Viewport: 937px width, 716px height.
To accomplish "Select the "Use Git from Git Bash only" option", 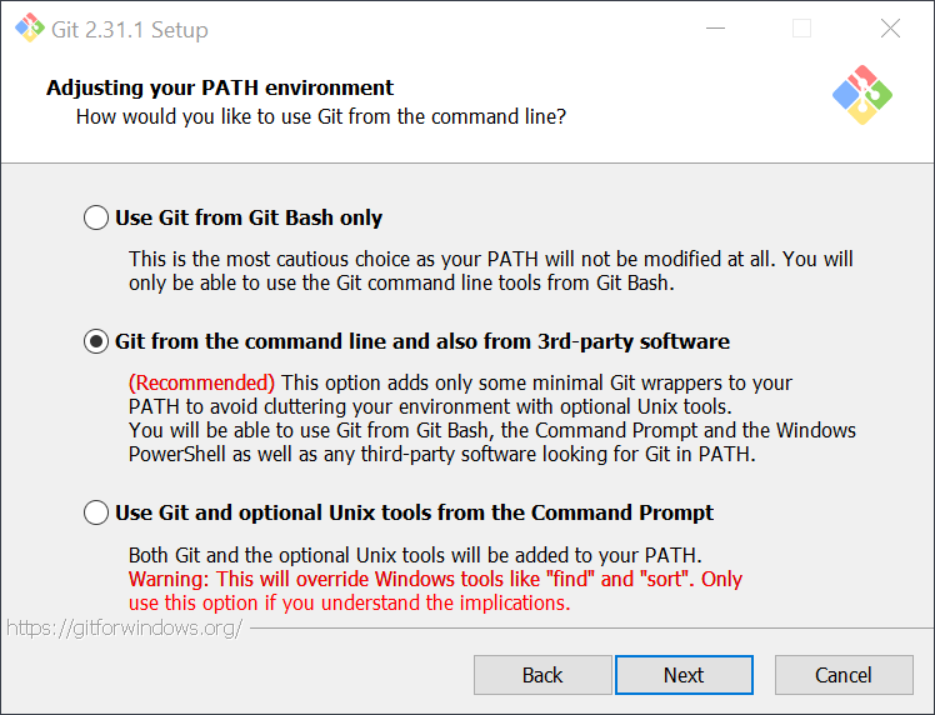I will [x=96, y=217].
